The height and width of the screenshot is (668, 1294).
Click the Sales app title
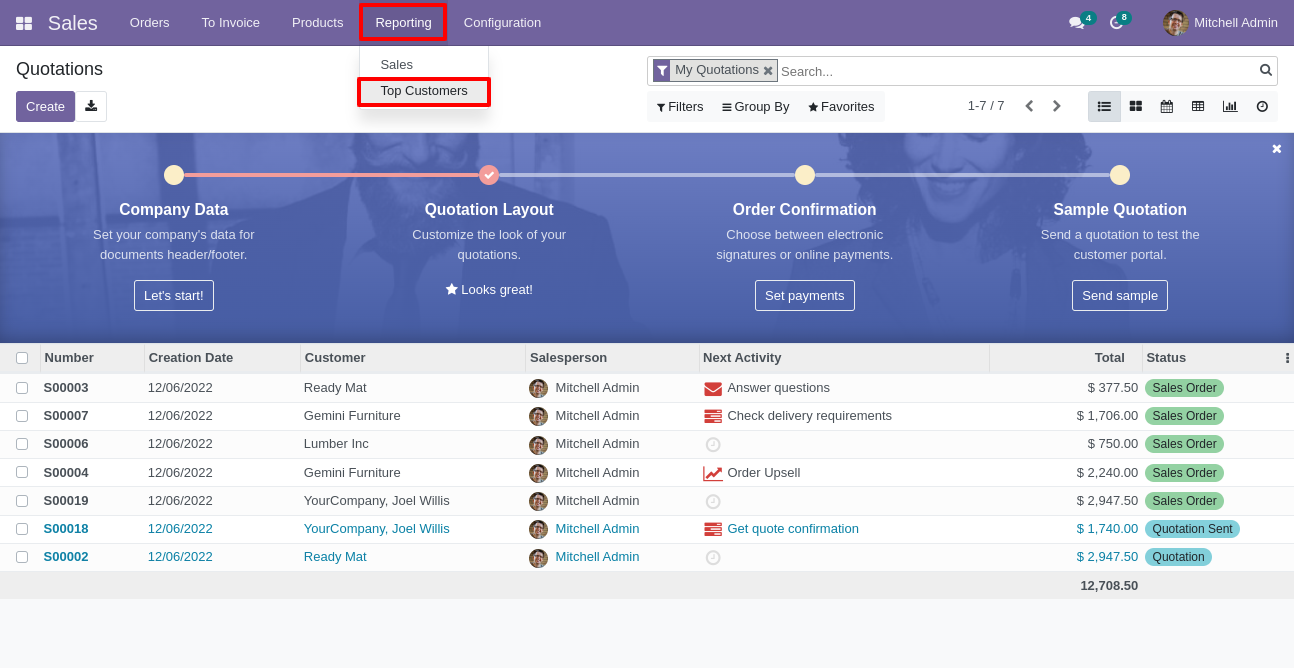[73, 23]
